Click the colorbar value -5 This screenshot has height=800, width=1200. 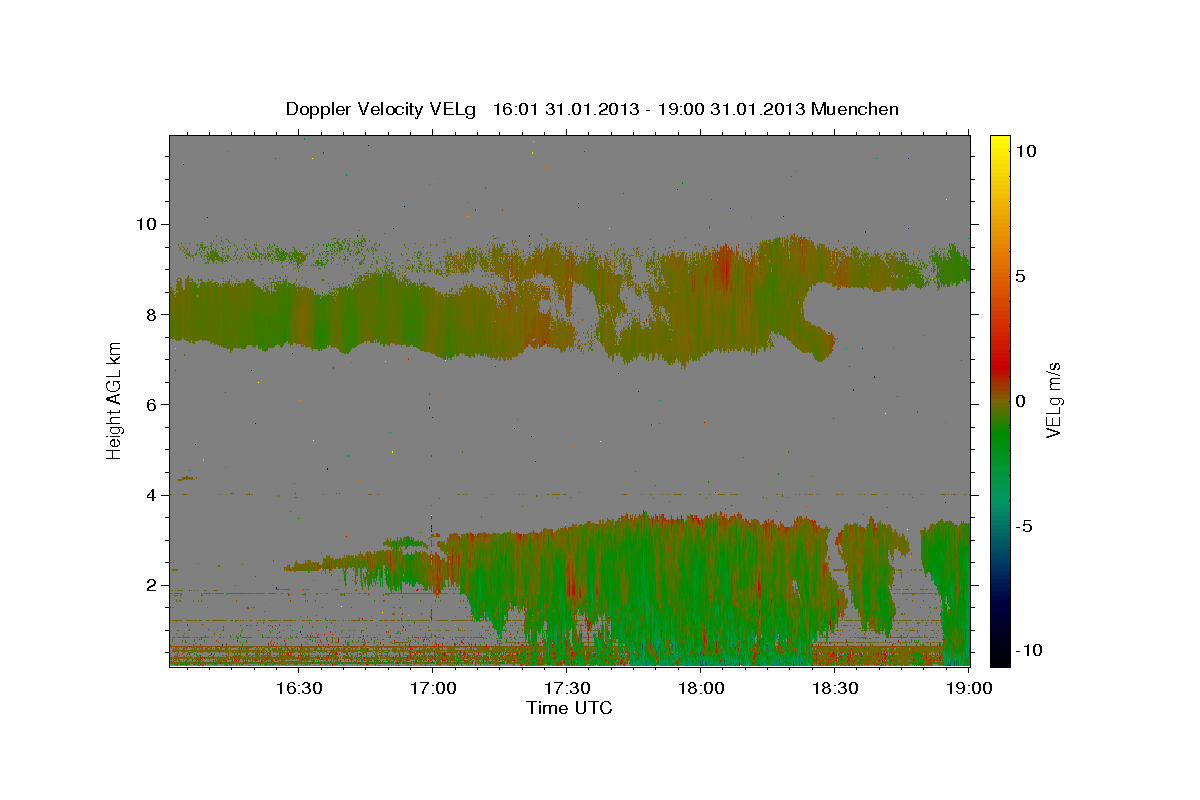[x=1025, y=526]
